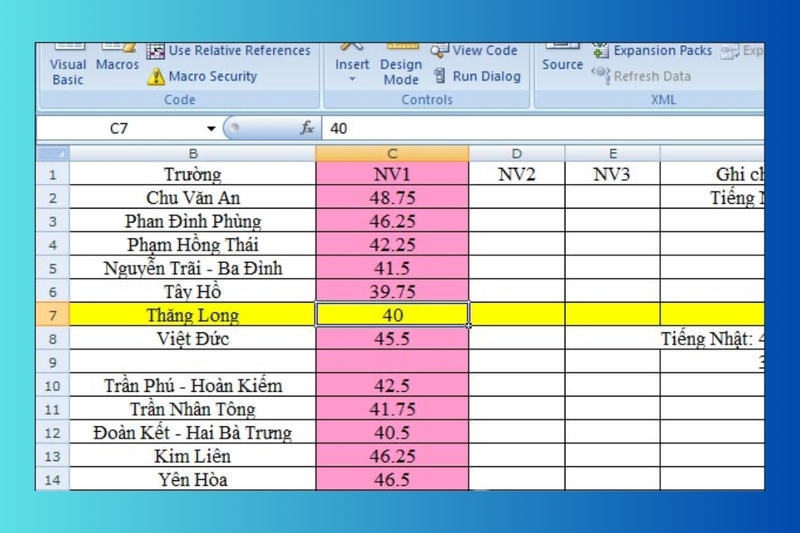Click the 46.25 cell in Phan Đình Phùng row
Screen dimensions: 800x533
click(x=392, y=221)
